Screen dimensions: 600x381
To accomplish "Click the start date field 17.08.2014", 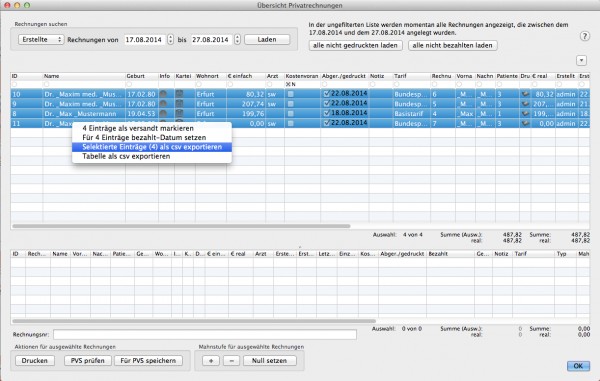I will [145, 39].
